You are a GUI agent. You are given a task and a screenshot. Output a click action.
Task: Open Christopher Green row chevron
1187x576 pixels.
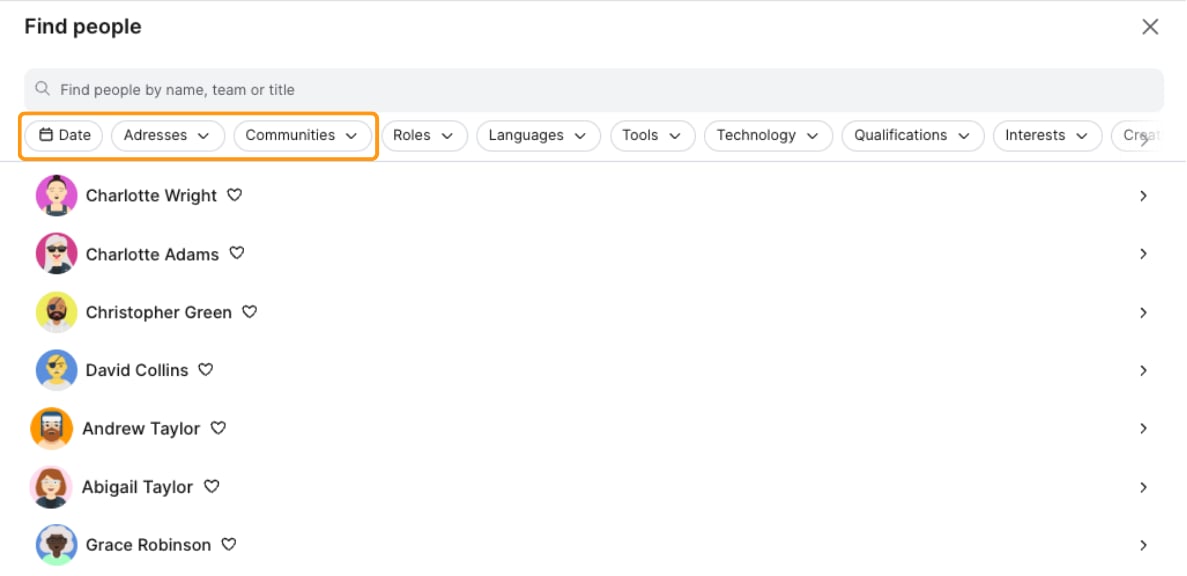1143,313
